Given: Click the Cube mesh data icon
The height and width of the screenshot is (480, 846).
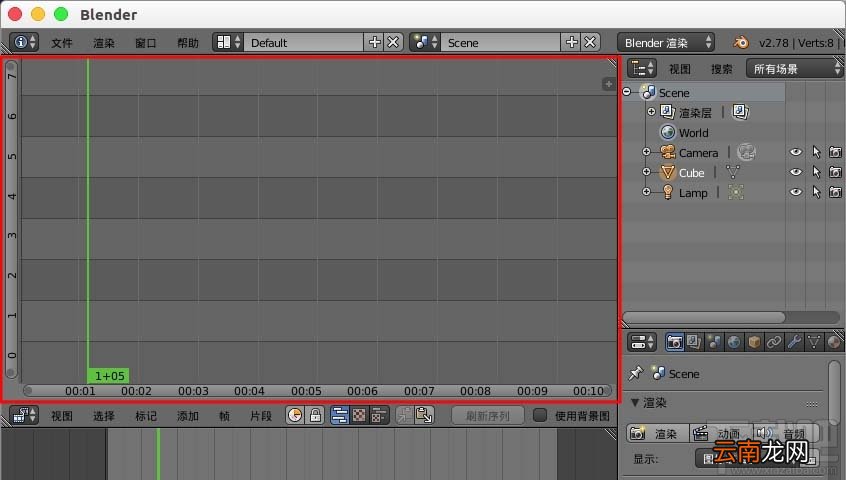Looking at the screenshot, I should tap(733, 172).
